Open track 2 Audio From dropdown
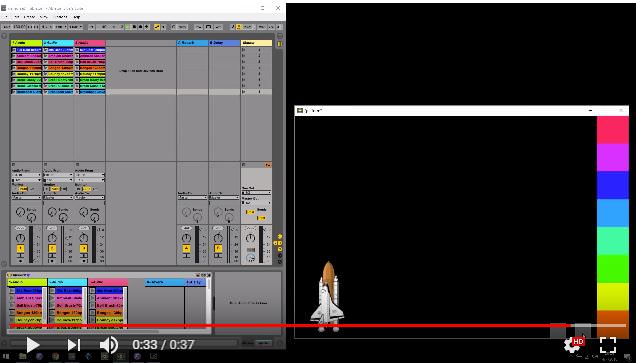Viewport: 636px width, 363px height. pyautogui.click(x=58, y=175)
